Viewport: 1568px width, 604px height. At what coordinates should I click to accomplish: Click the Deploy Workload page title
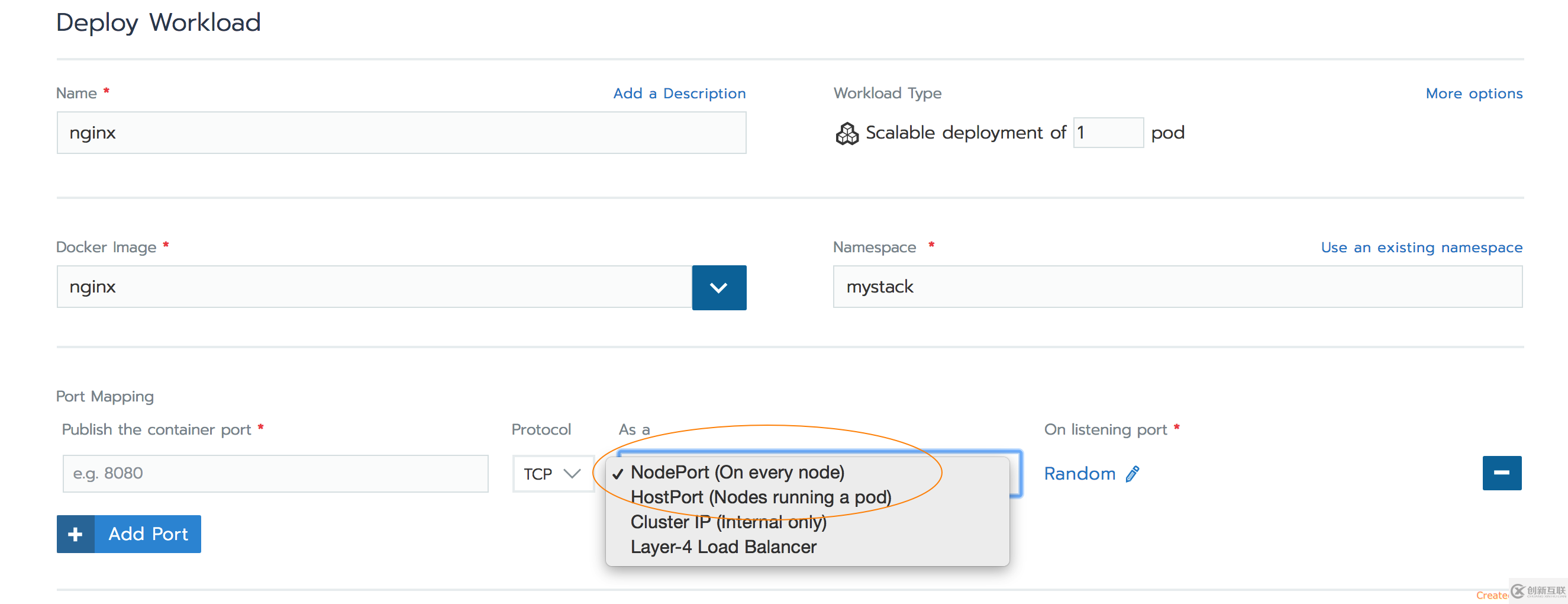click(x=158, y=23)
